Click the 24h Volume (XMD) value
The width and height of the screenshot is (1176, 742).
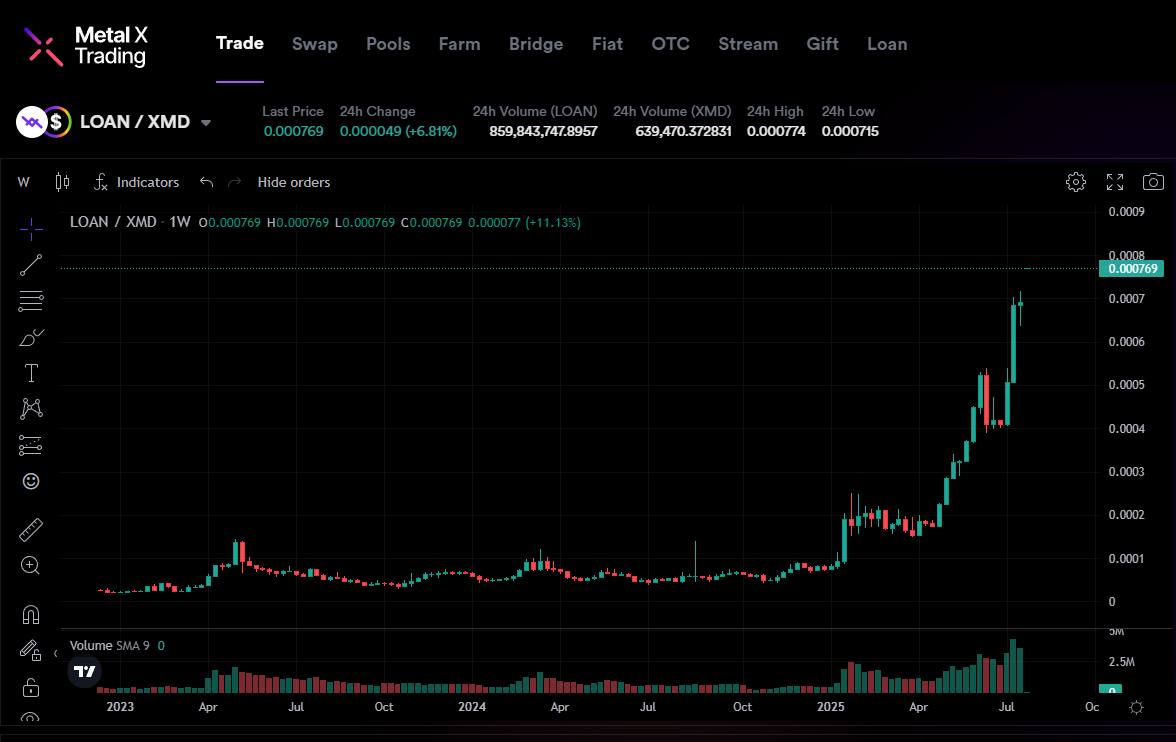point(683,131)
